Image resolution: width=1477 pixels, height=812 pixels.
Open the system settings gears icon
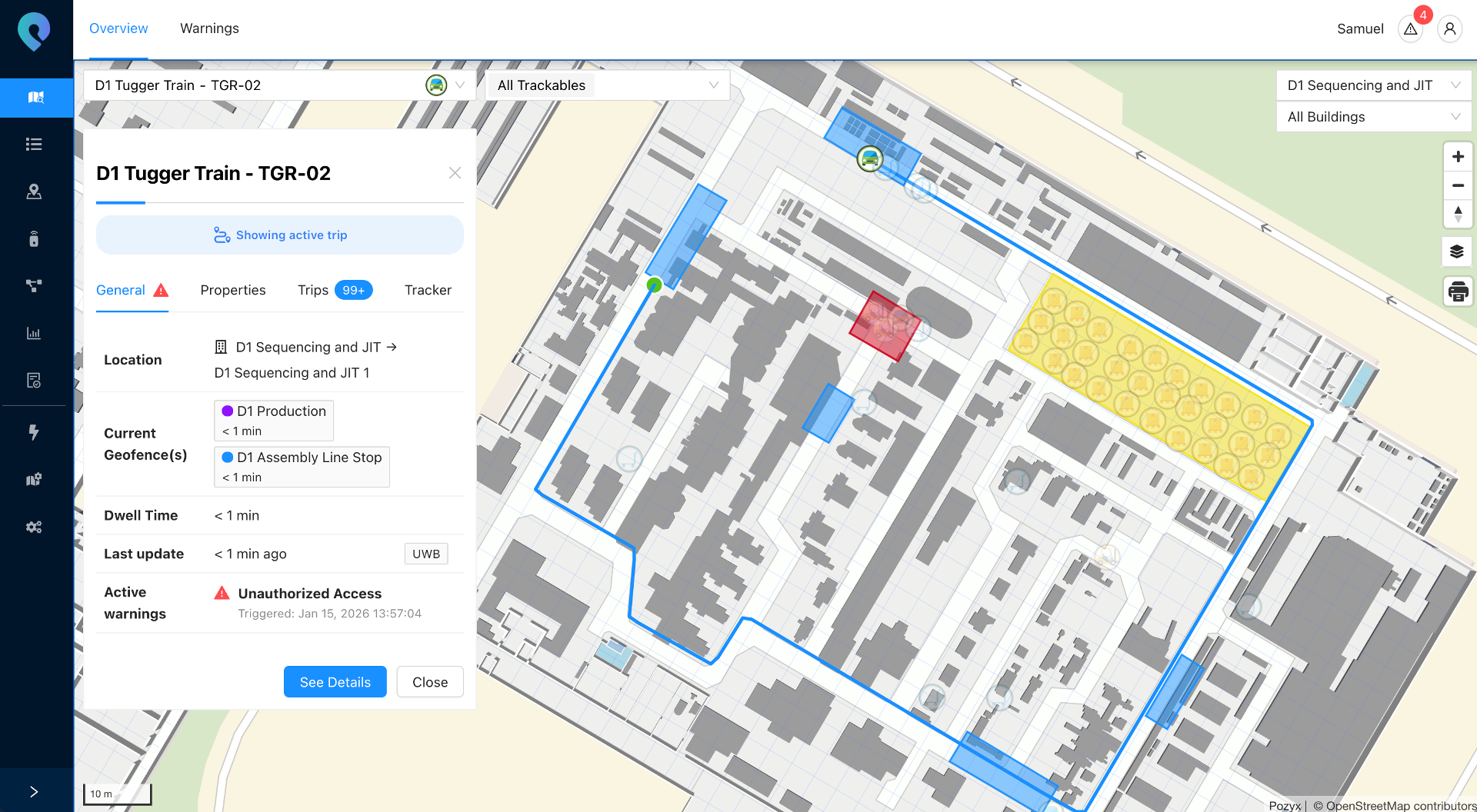pyautogui.click(x=34, y=527)
